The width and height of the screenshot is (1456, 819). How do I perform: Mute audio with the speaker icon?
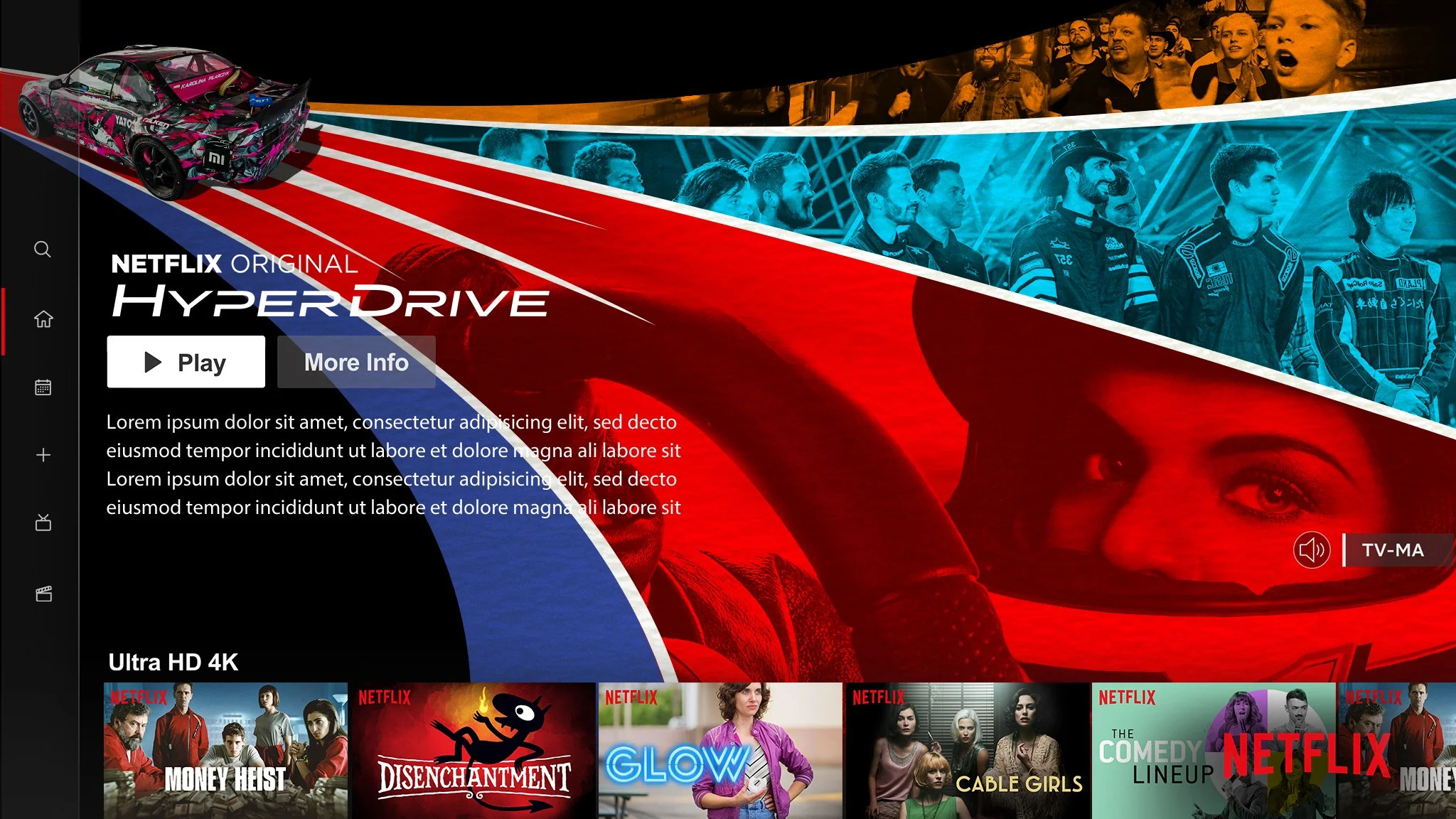[x=1312, y=550]
